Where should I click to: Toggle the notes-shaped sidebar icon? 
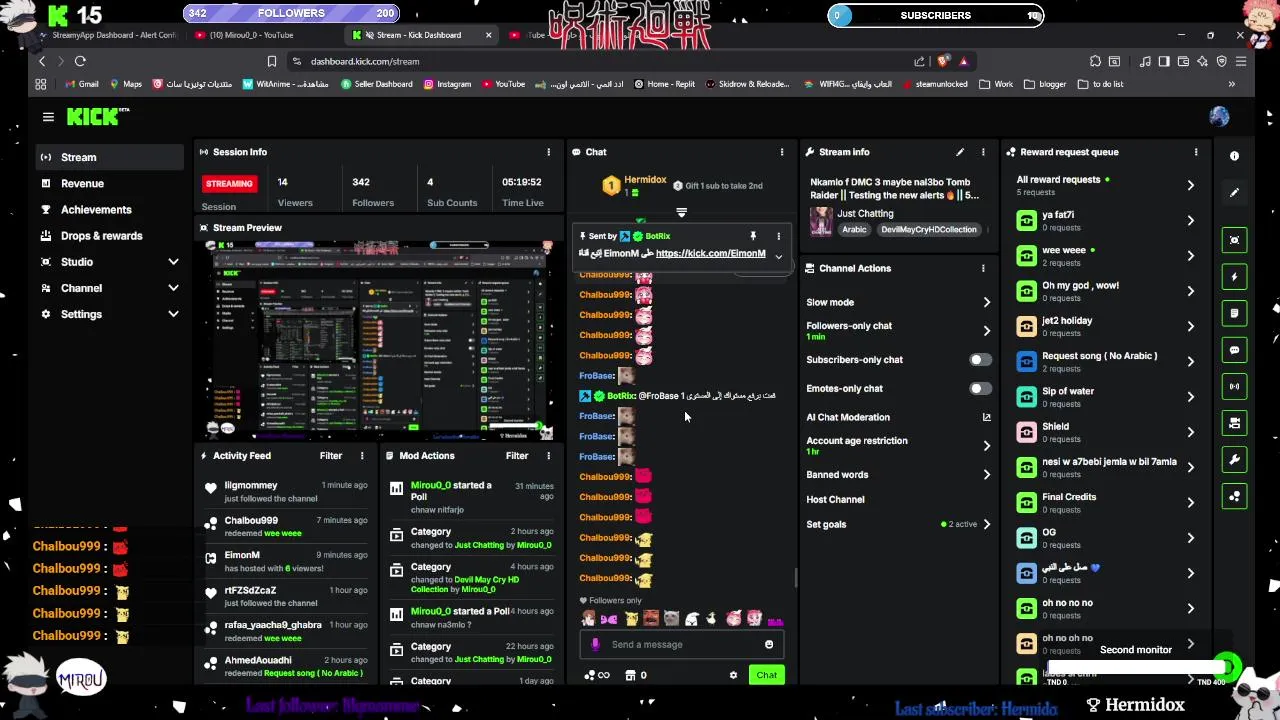(1234, 313)
